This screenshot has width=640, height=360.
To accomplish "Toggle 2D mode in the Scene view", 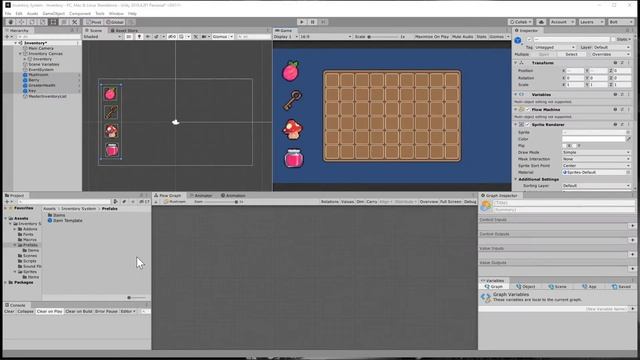I will [x=128, y=37].
